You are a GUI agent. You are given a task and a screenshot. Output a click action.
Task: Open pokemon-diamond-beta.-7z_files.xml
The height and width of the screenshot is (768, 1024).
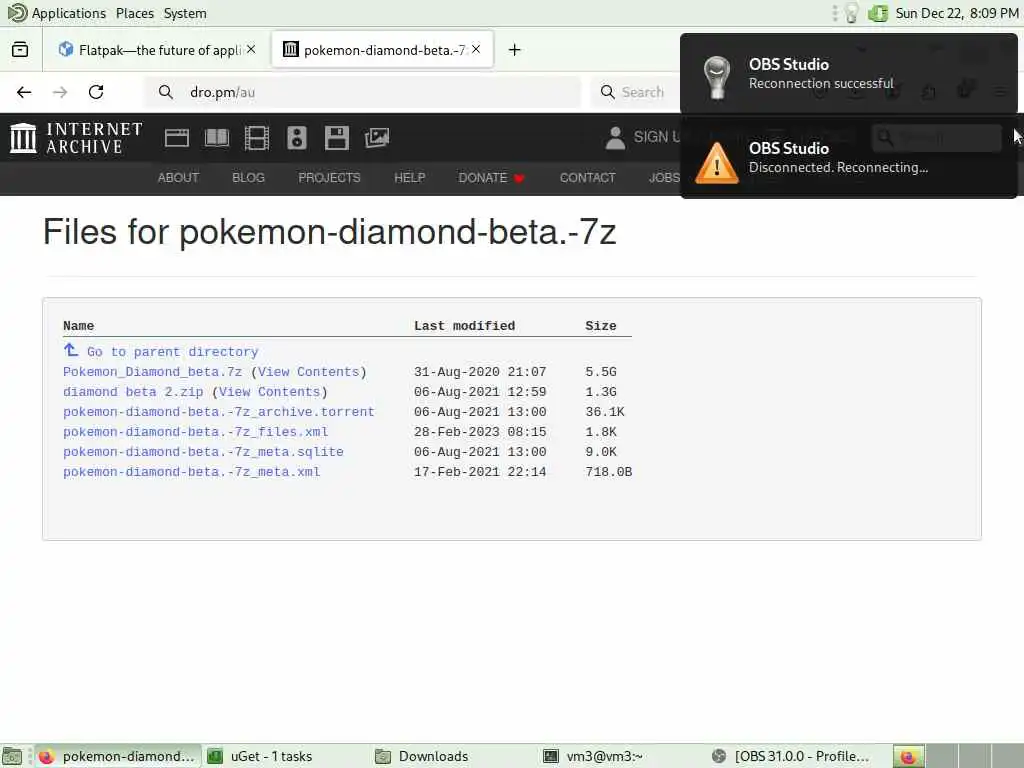click(195, 432)
